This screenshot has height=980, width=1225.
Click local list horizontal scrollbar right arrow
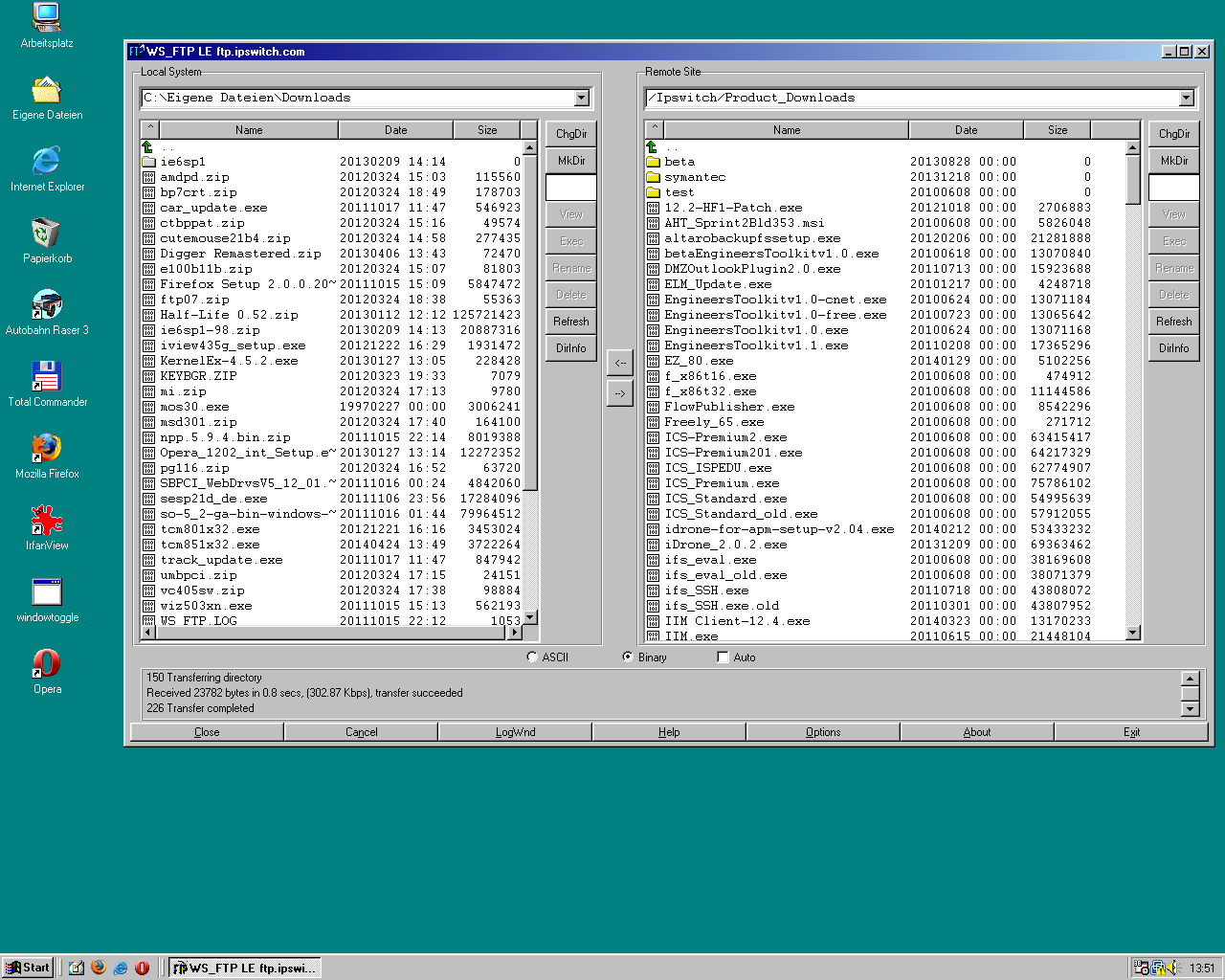pos(515,632)
